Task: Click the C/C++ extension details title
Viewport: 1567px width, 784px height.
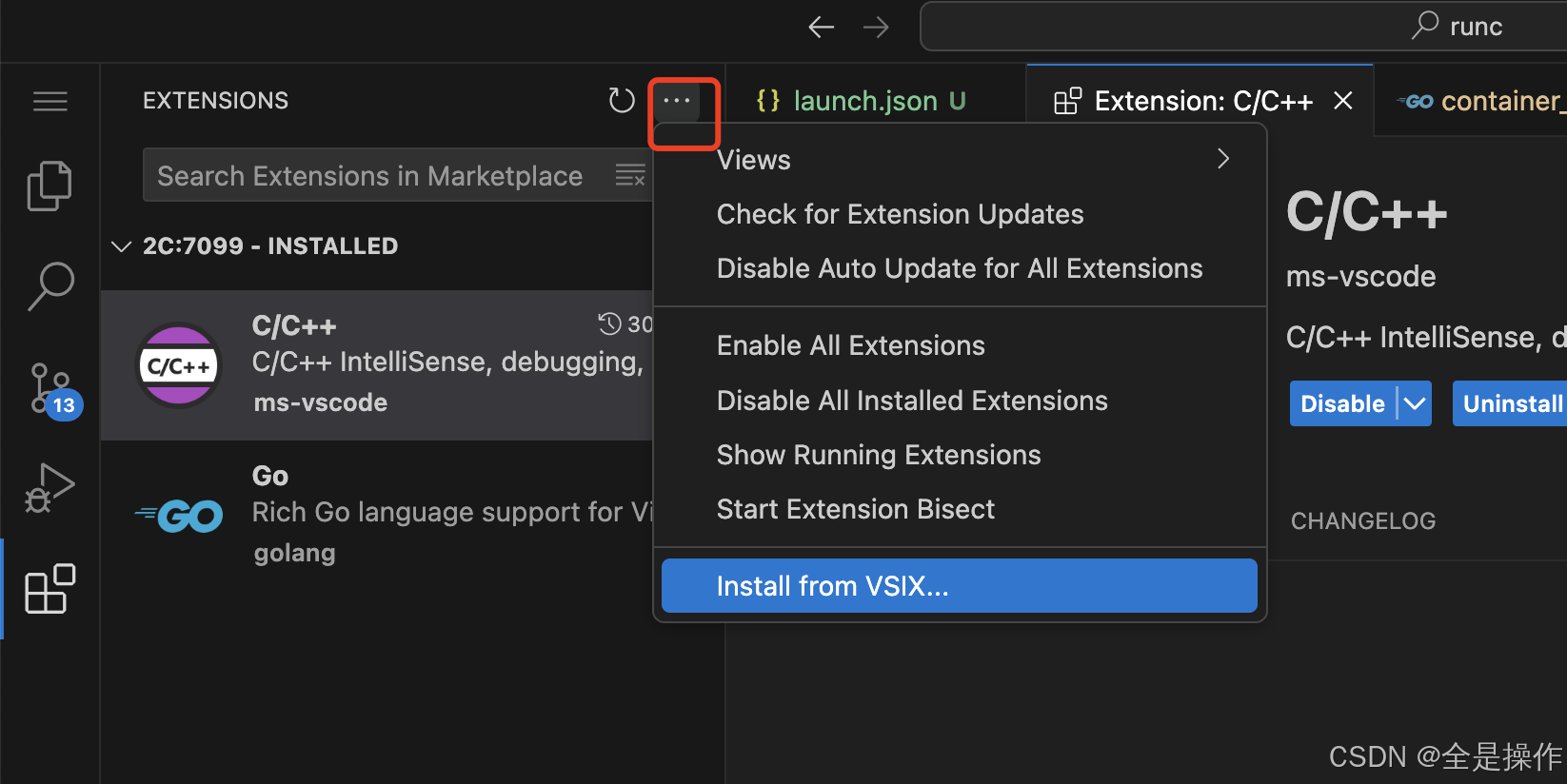Action: tap(1366, 211)
